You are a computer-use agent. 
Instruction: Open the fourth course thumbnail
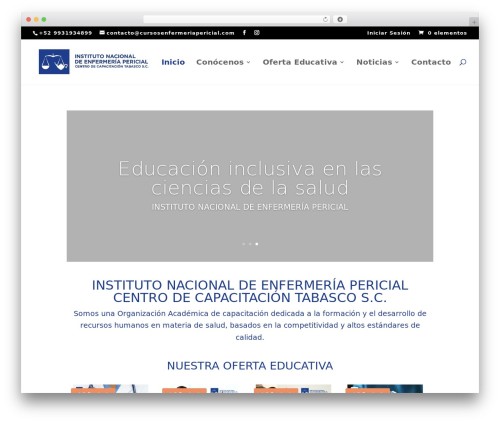coord(385,388)
